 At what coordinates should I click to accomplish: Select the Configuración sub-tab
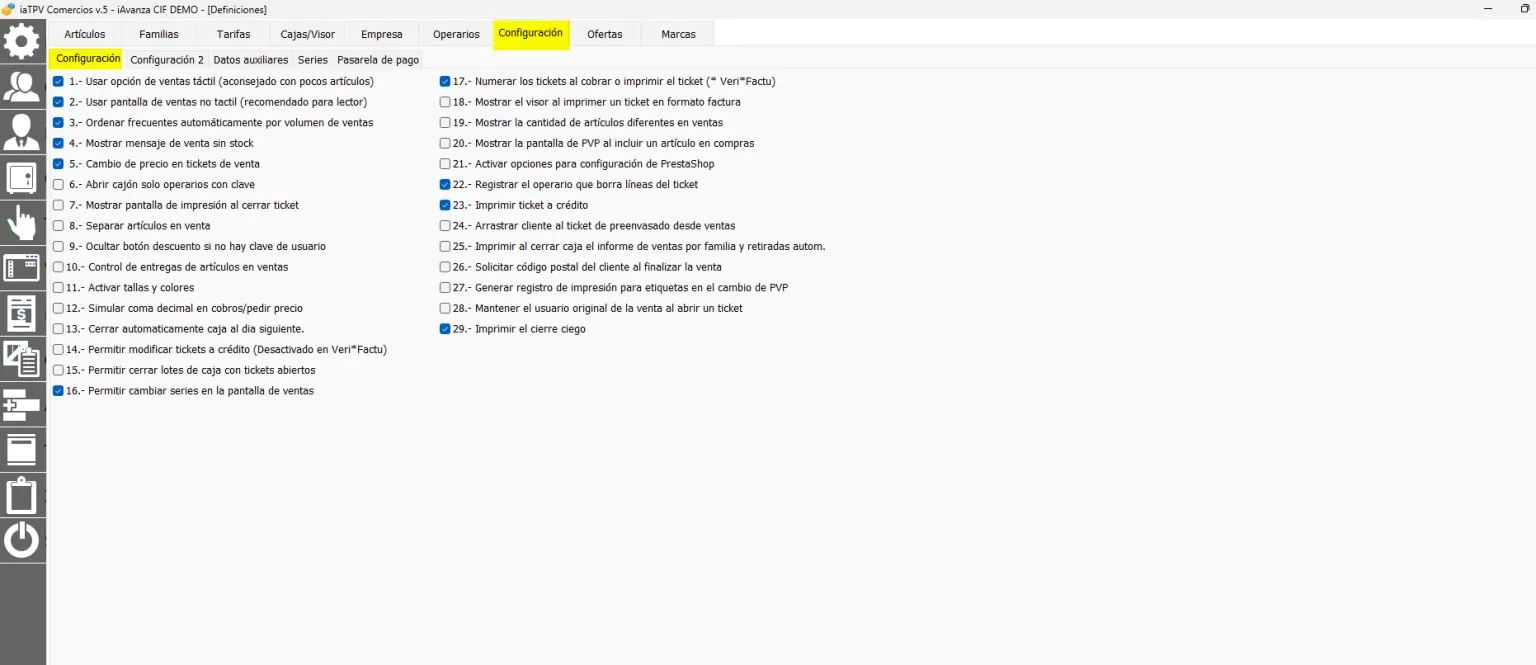[88, 59]
